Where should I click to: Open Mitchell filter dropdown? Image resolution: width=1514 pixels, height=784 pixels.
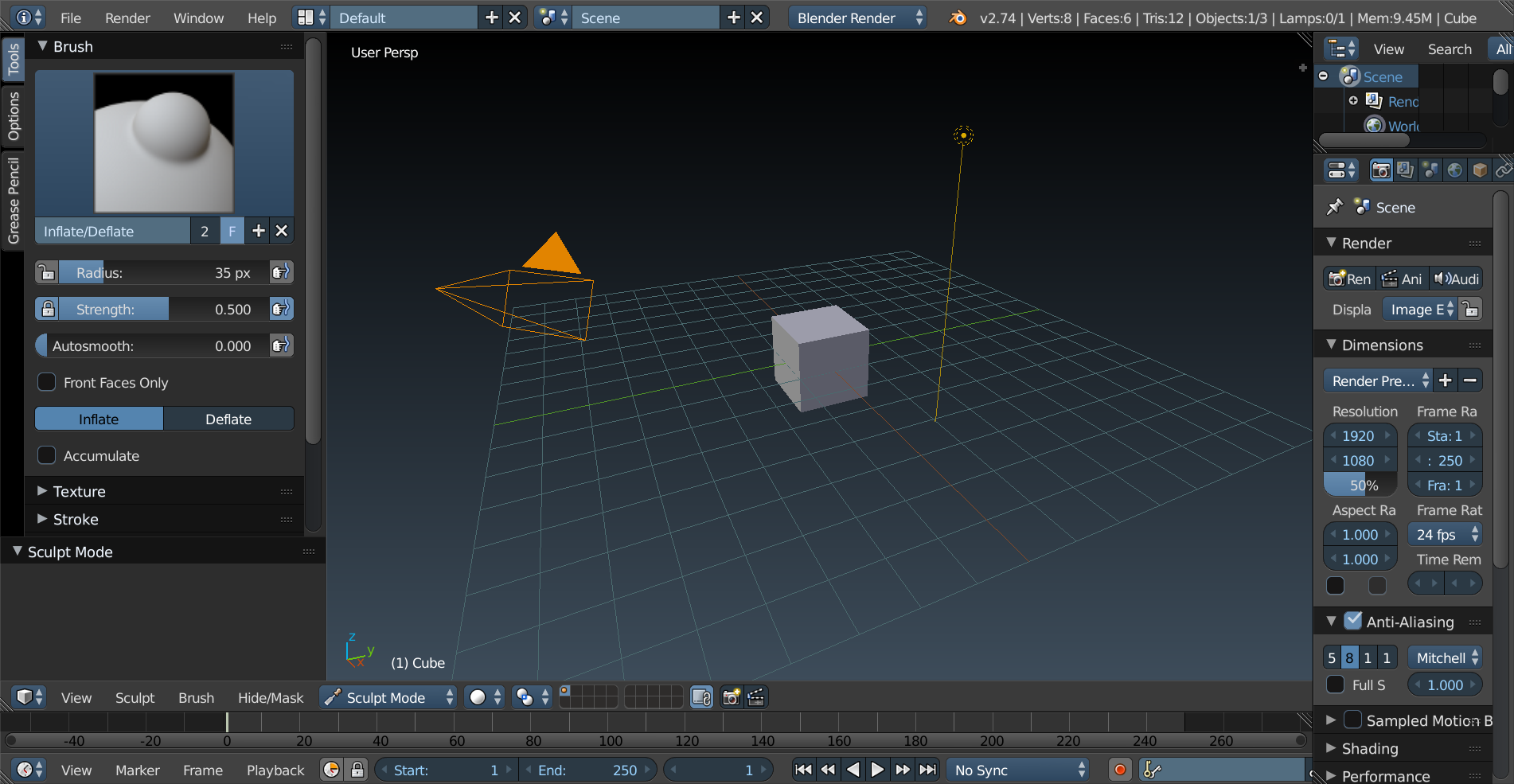(x=1445, y=657)
